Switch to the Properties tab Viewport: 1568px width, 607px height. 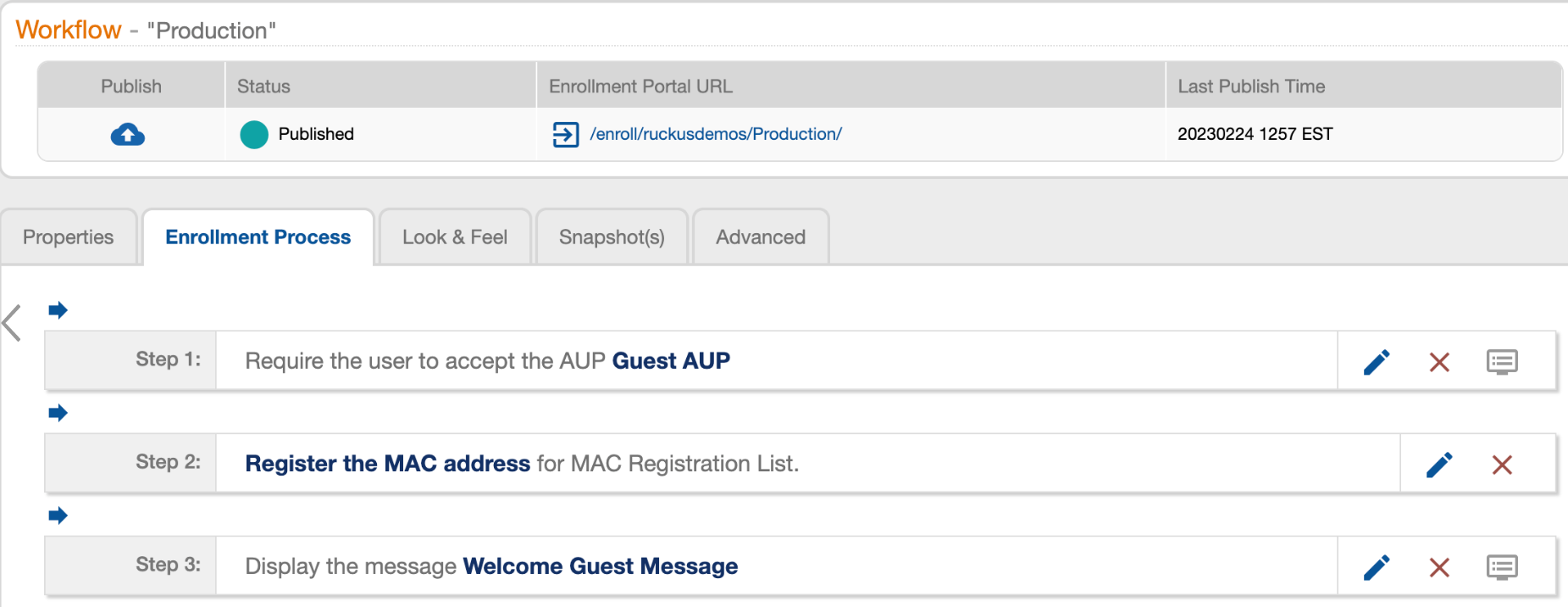[69, 237]
